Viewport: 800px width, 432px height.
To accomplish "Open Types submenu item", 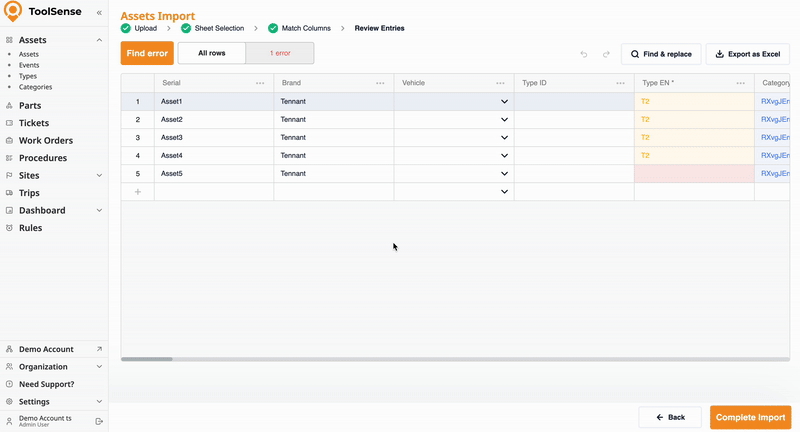I will point(28,76).
